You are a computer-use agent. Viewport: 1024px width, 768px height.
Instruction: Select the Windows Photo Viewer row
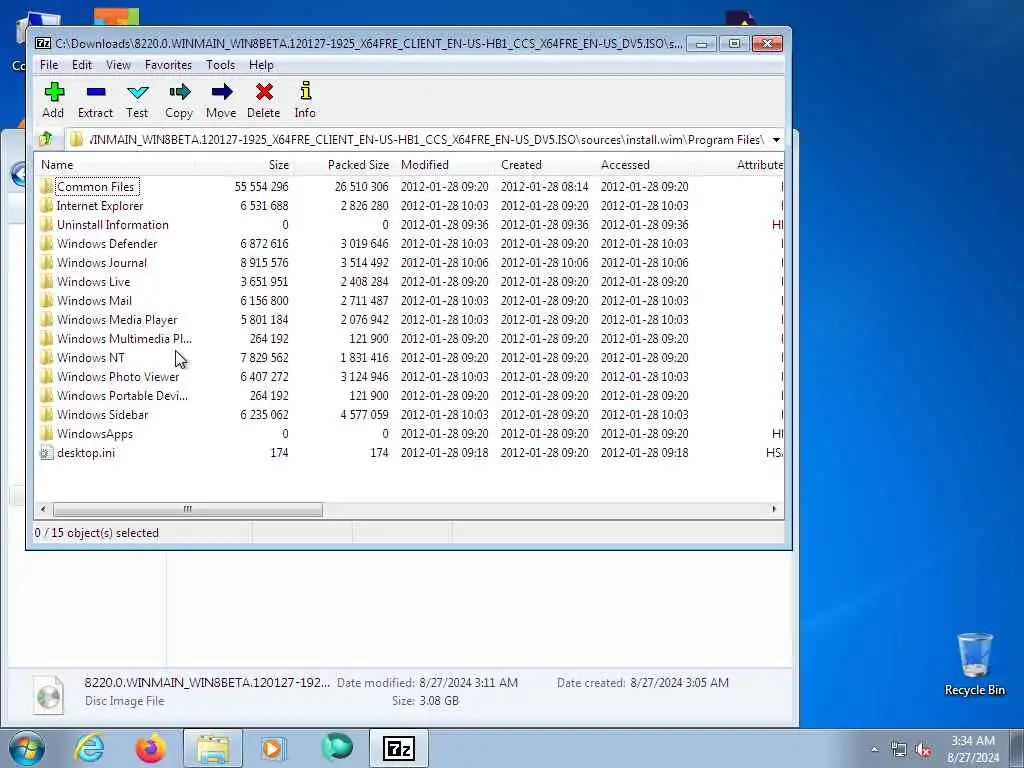[409, 377]
